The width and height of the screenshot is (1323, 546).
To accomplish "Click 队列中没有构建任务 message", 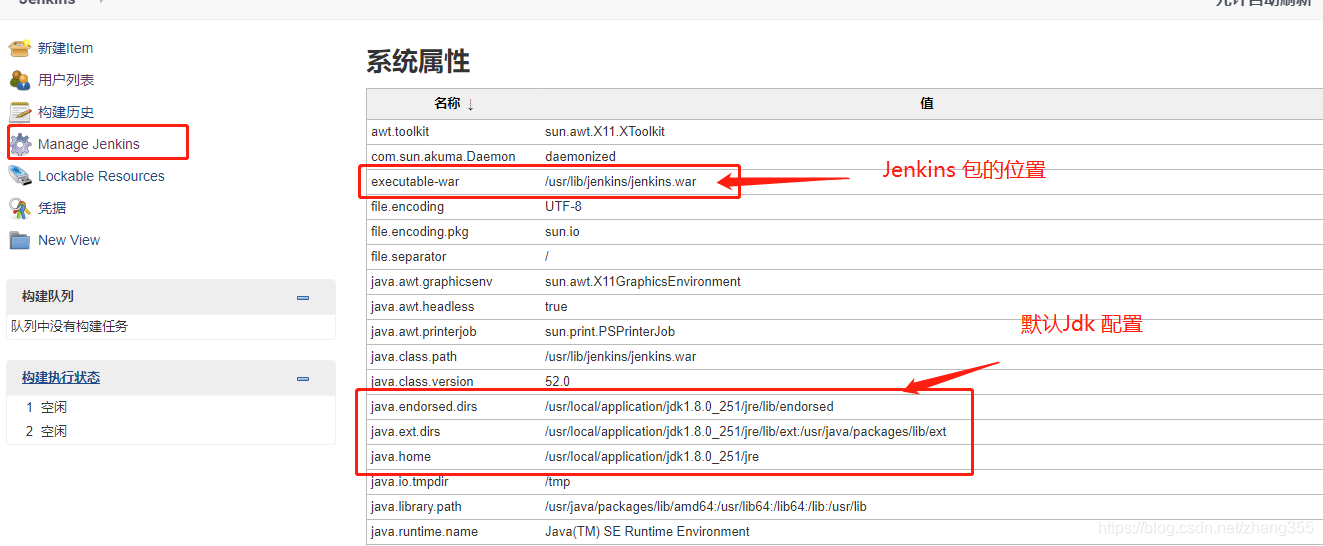I will (x=70, y=326).
